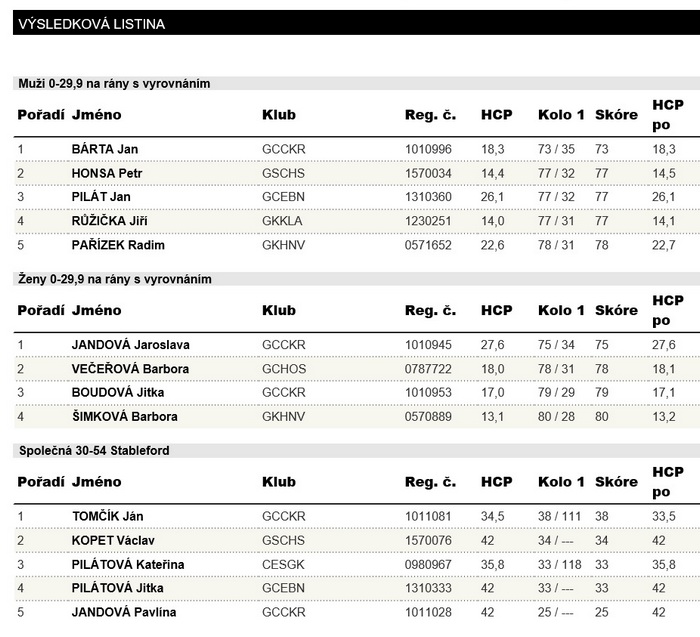Click round score 75 / 34
Viewport: 700px width, 637px height.
tap(556, 345)
